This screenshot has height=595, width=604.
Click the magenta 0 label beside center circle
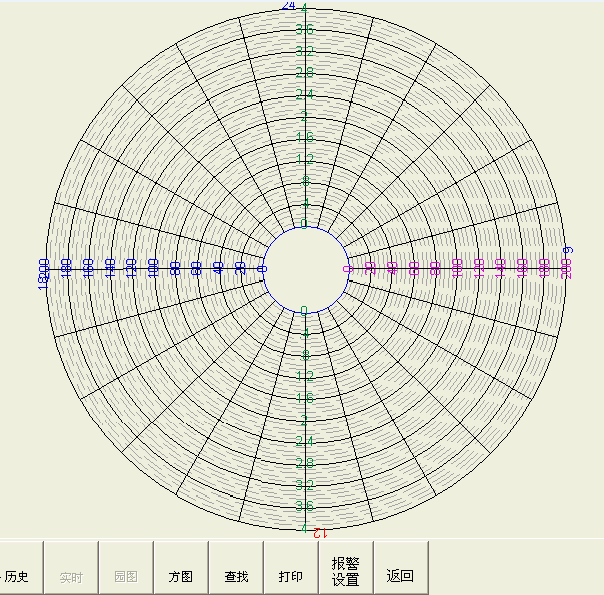click(348, 268)
